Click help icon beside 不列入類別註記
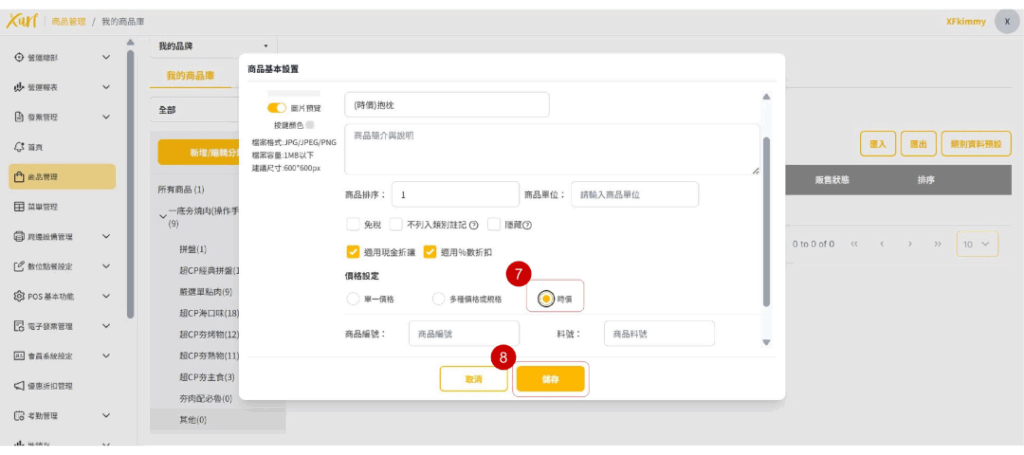The height and width of the screenshot is (455, 1024). point(474,225)
